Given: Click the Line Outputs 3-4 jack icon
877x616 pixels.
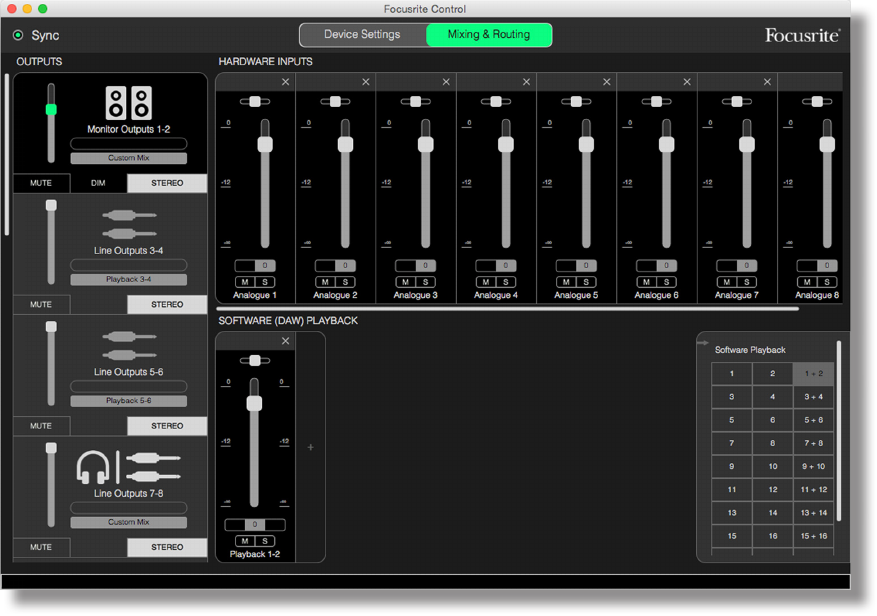Looking at the screenshot, I should click(128, 224).
